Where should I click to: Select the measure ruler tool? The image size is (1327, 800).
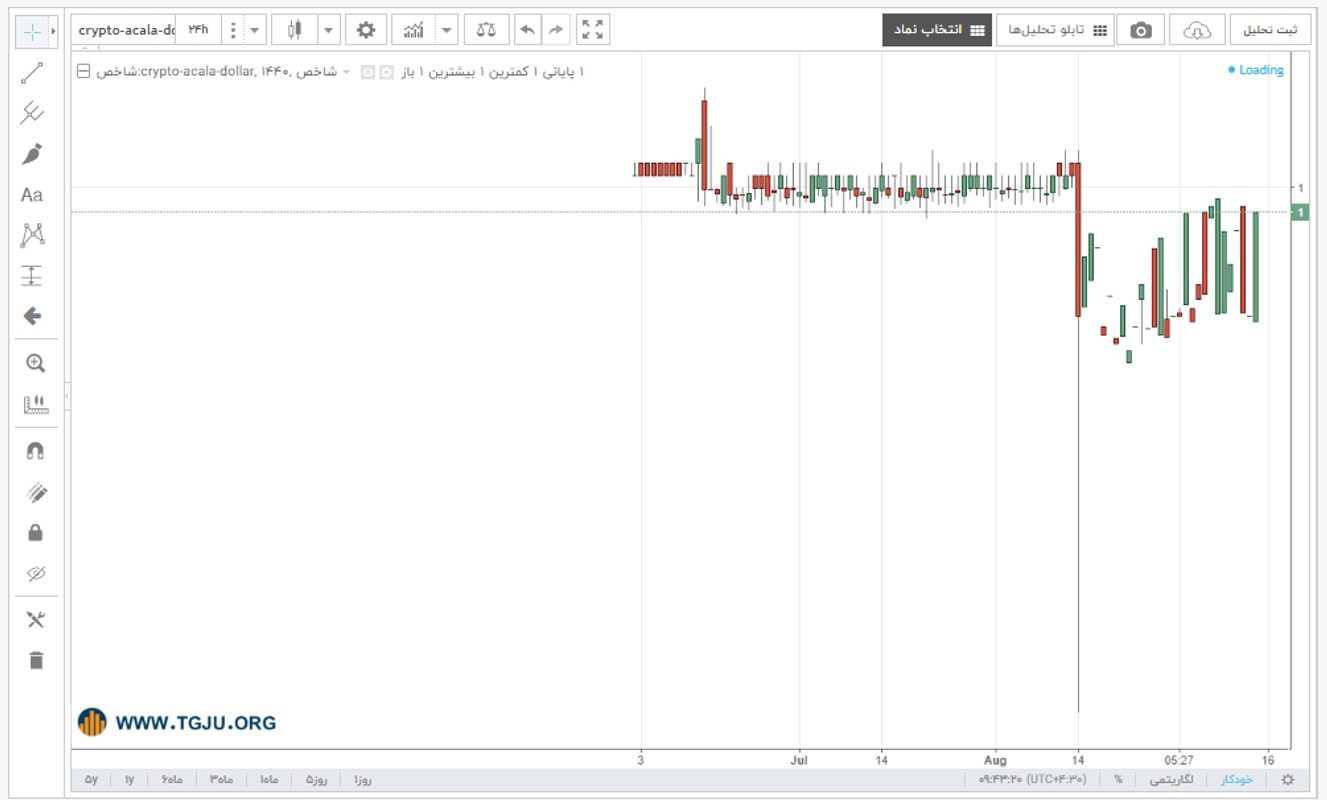(36, 404)
